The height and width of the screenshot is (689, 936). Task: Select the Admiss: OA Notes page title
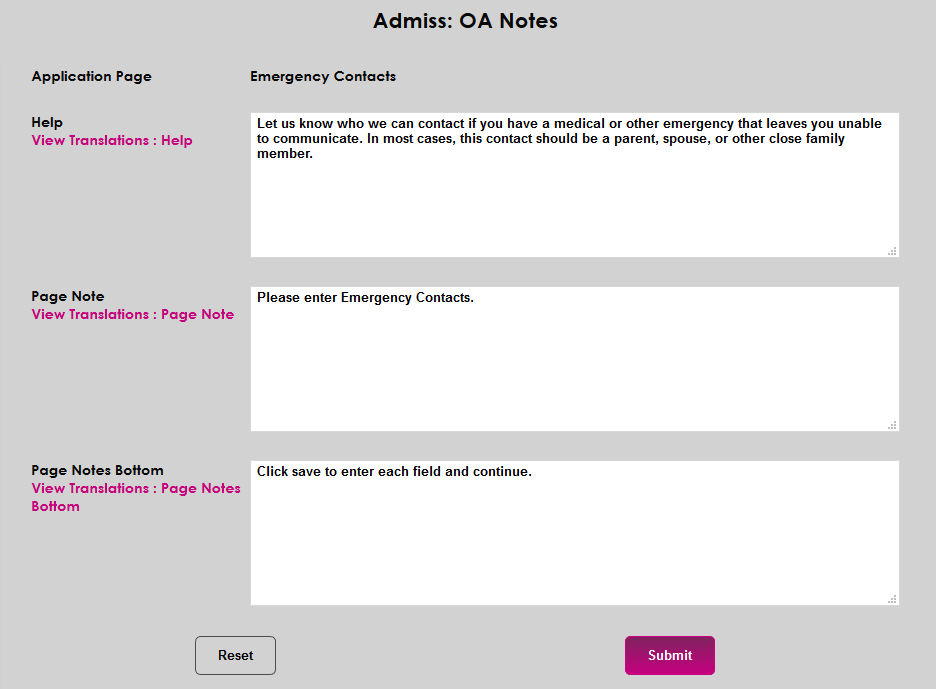click(x=466, y=20)
